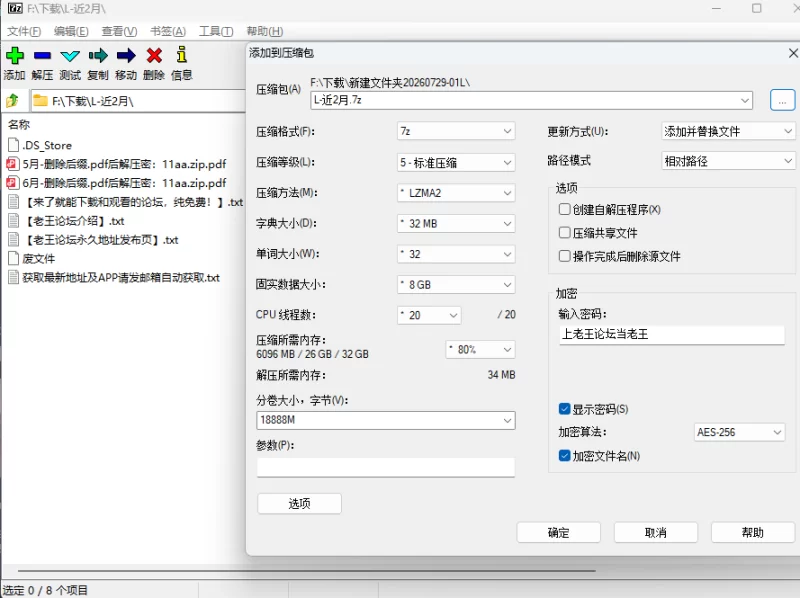The image size is (800, 598).
Task: Click the blue minus Extract (解压) icon
Action: [x=42, y=55]
